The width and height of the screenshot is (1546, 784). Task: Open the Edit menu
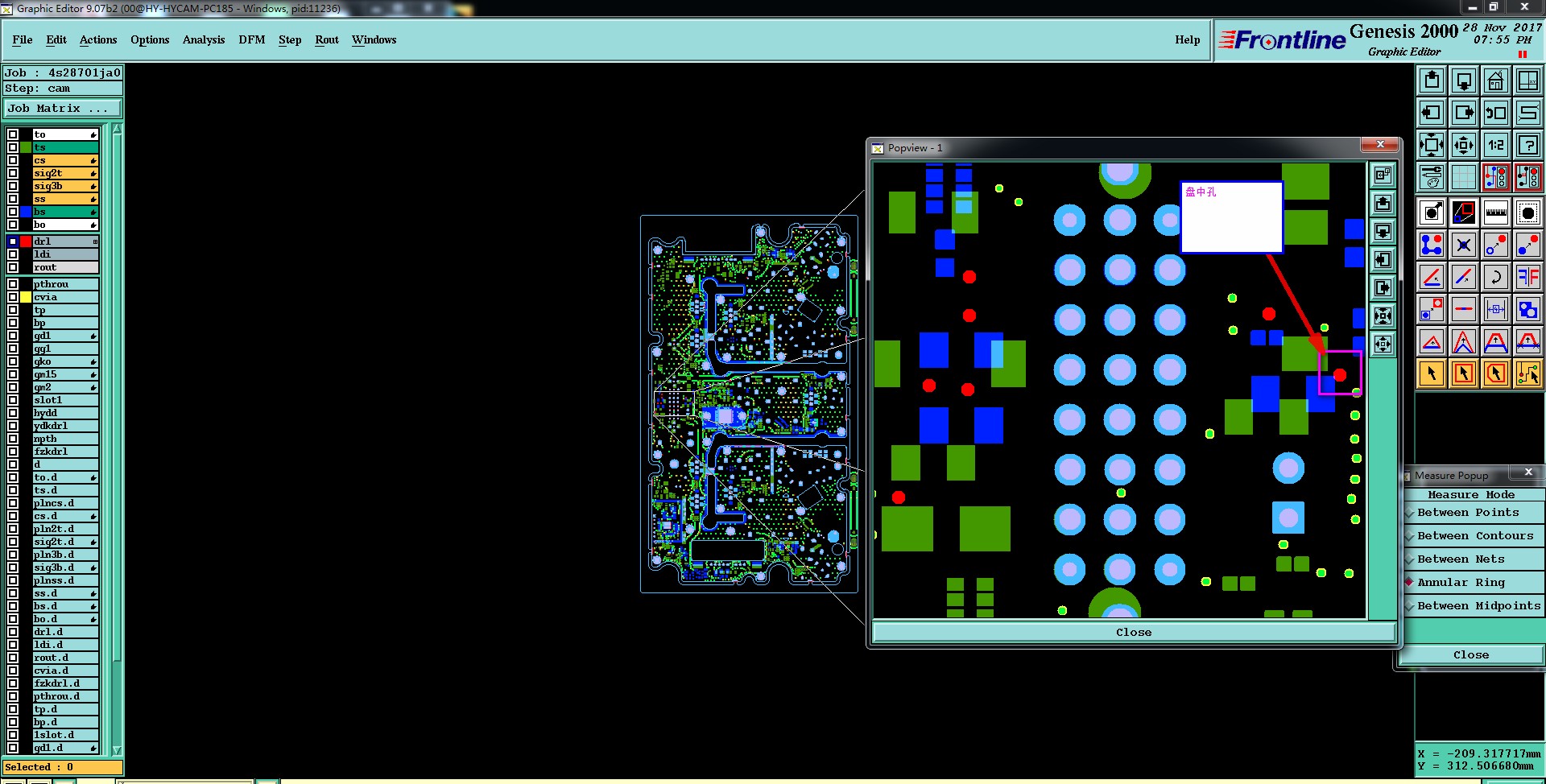(56, 39)
